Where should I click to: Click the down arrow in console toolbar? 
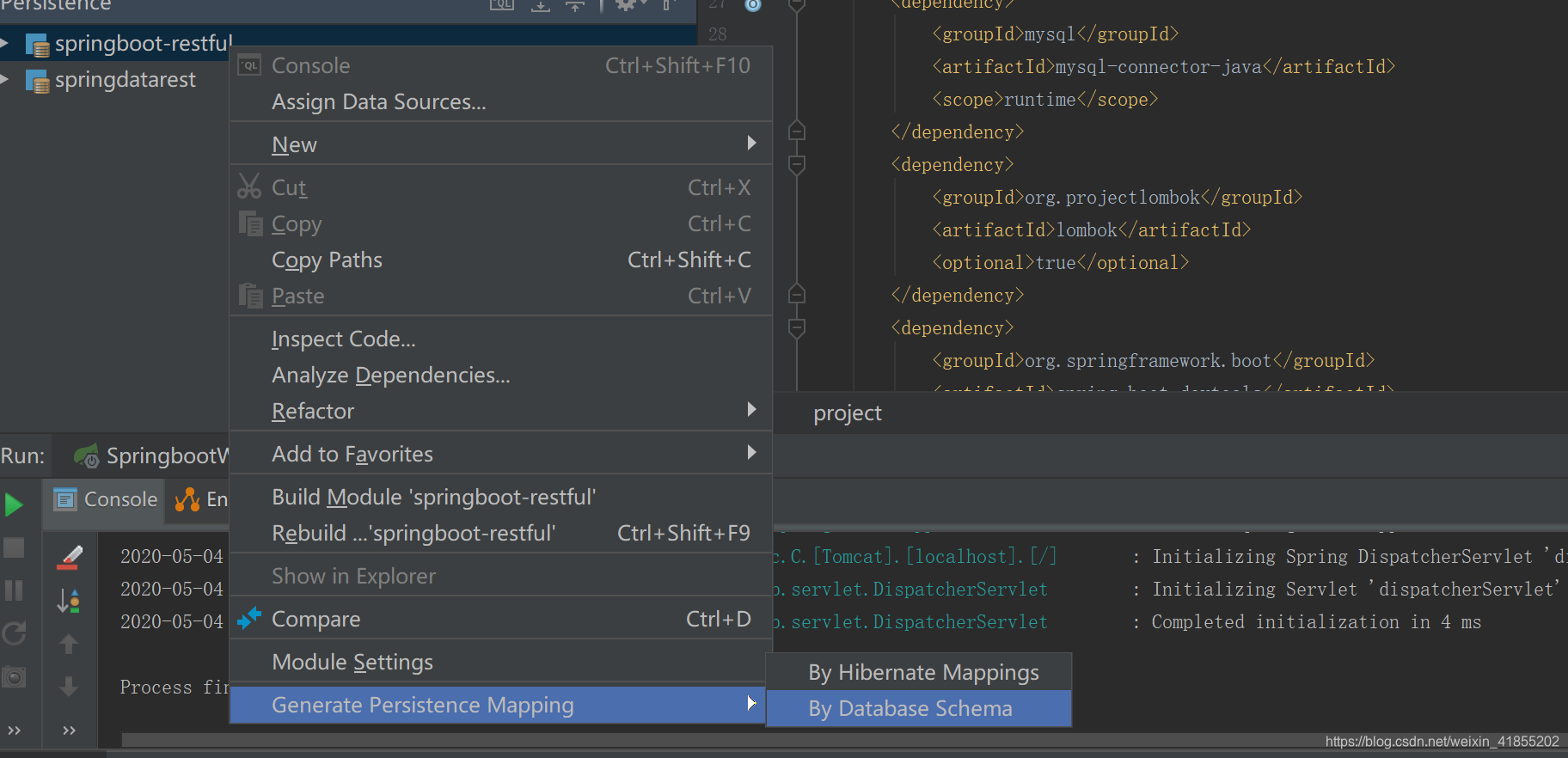pyautogui.click(x=69, y=686)
